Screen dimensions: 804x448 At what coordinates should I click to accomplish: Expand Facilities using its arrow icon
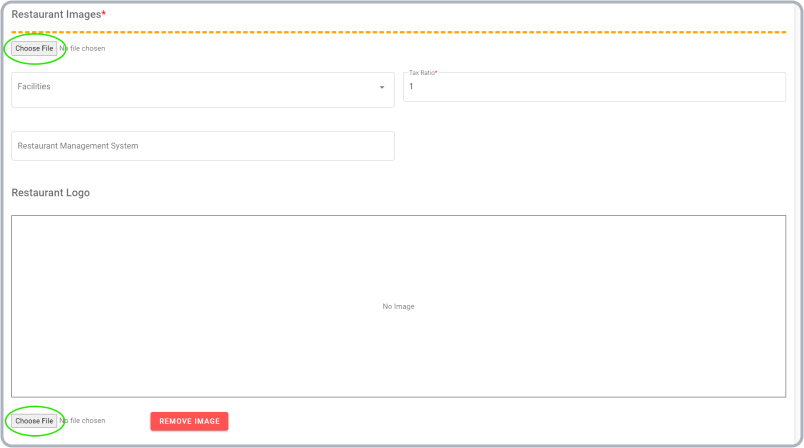coord(381,88)
